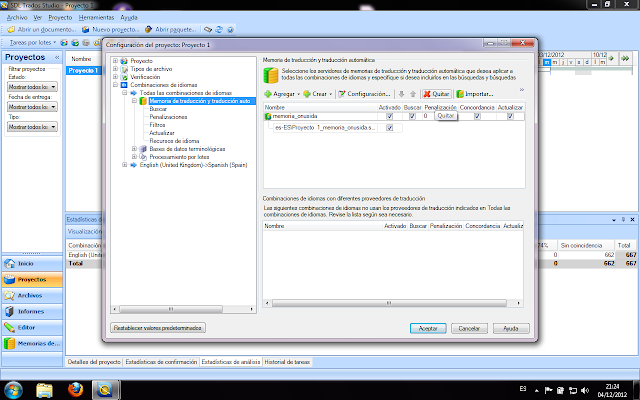Screen dimensions: 640x400
Task: Click Abrir paquete toolbar icon
Action: coord(149,29)
